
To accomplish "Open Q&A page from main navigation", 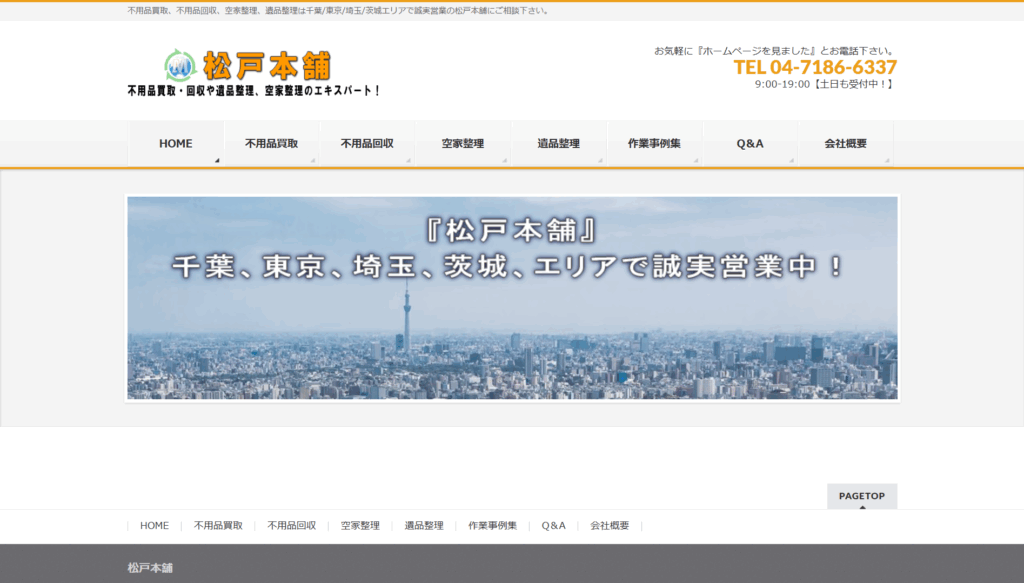I will point(750,144).
